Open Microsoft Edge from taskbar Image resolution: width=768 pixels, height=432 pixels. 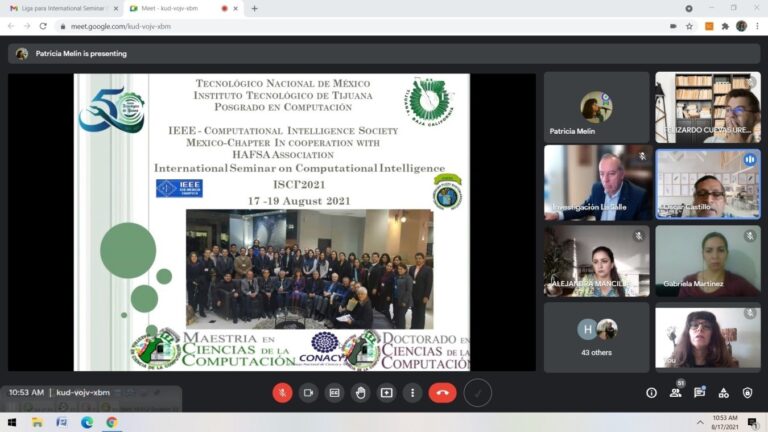coord(87,422)
